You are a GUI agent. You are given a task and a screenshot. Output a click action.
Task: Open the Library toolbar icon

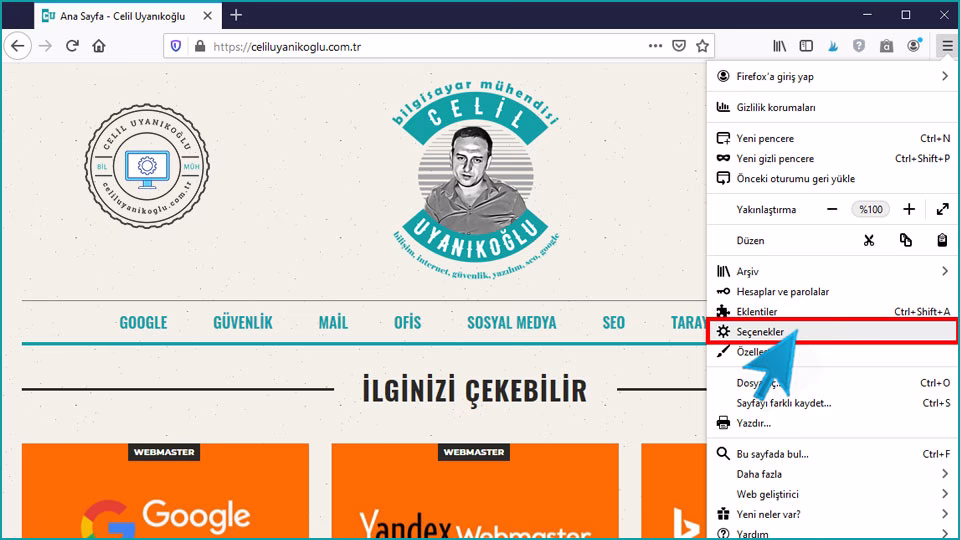click(779, 46)
